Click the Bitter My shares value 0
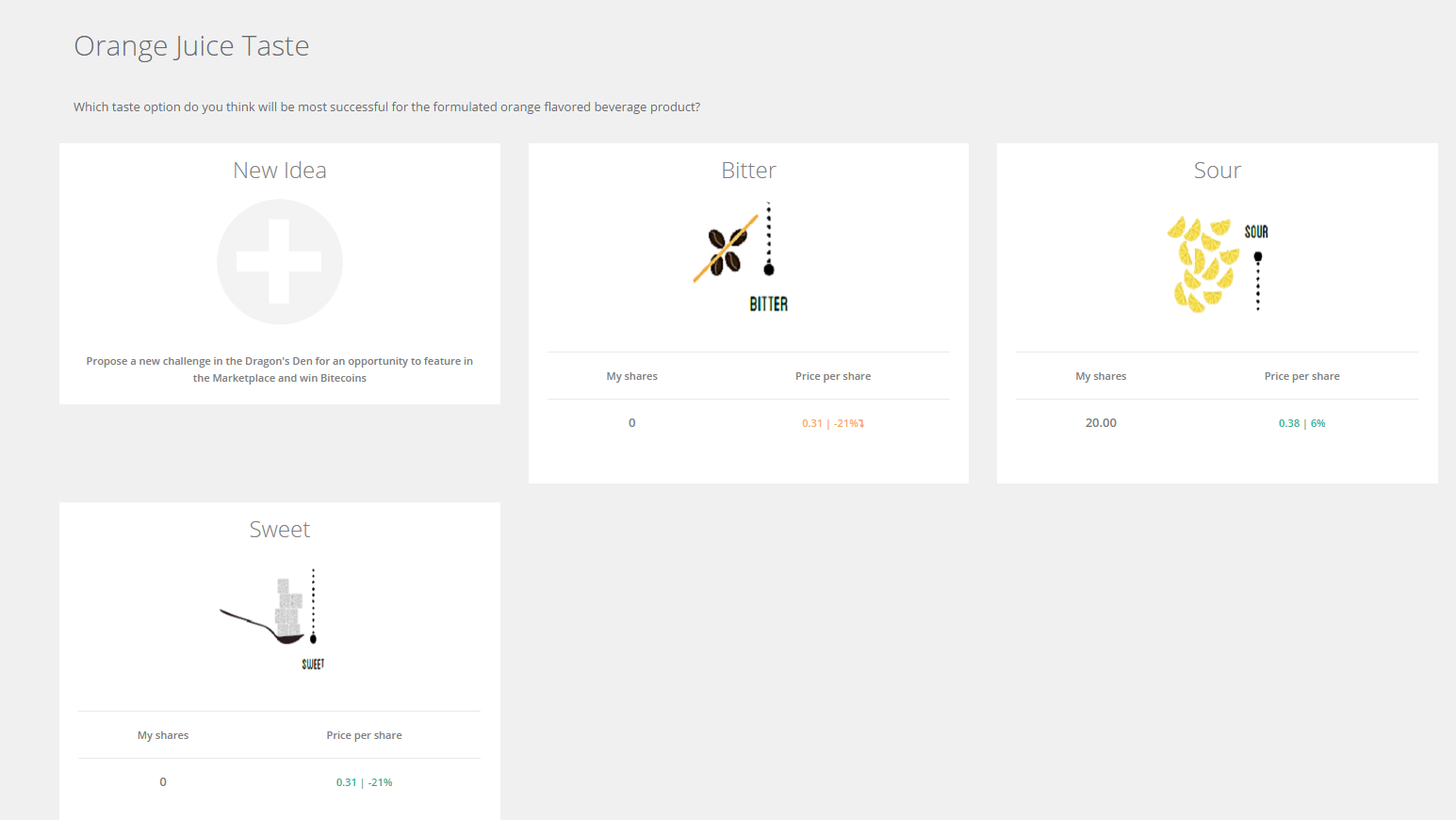The image size is (1456, 820). pyautogui.click(x=631, y=423)
